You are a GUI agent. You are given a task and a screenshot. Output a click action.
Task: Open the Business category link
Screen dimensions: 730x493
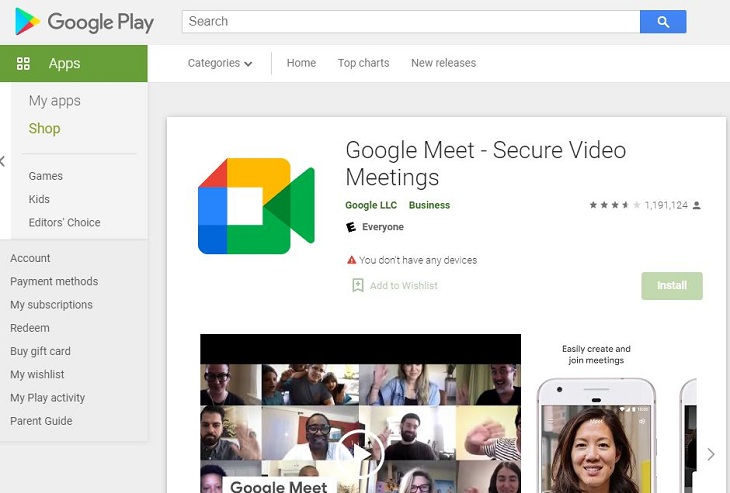429,205
